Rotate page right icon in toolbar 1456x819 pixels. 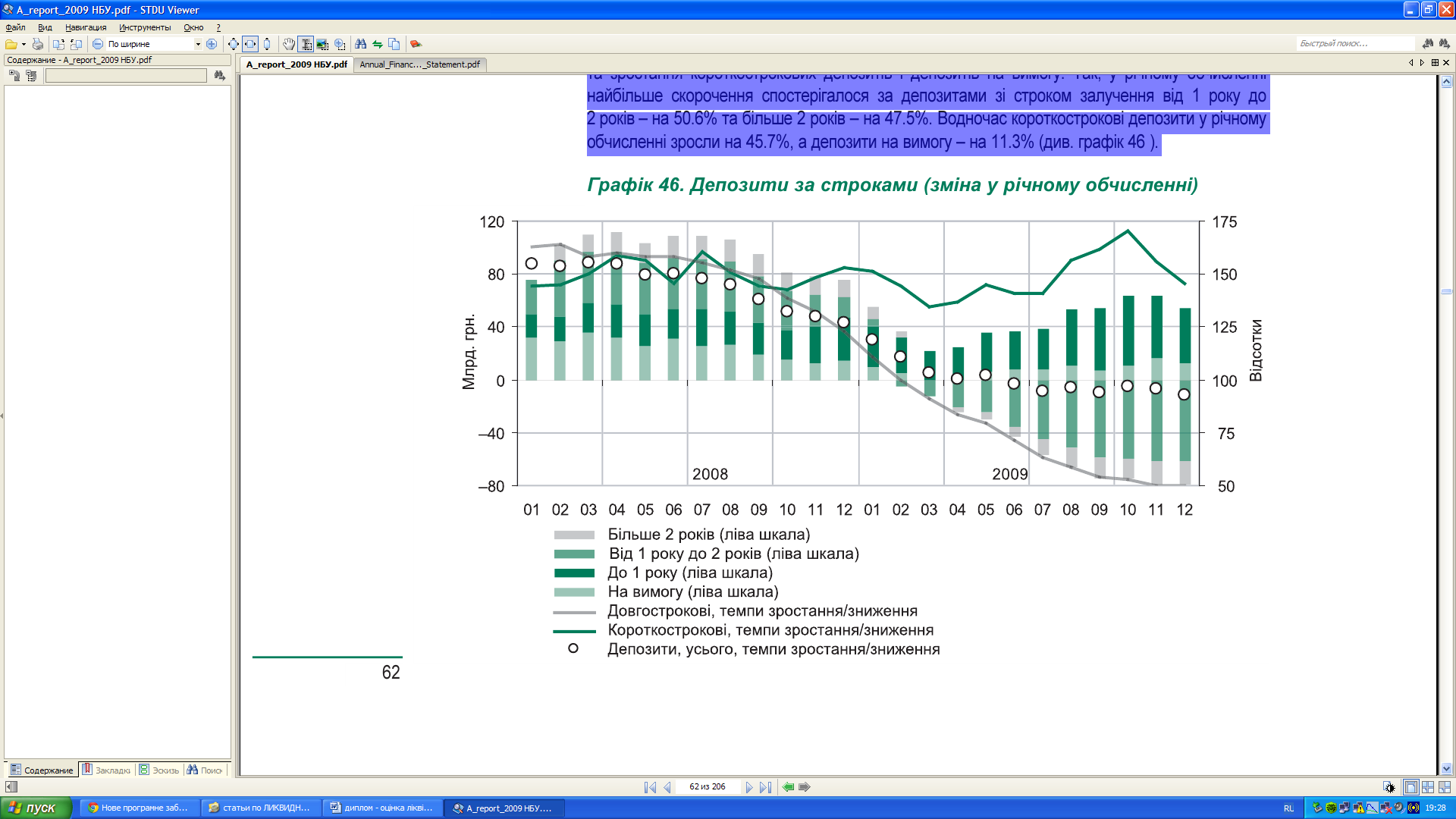tap(76, 44)
